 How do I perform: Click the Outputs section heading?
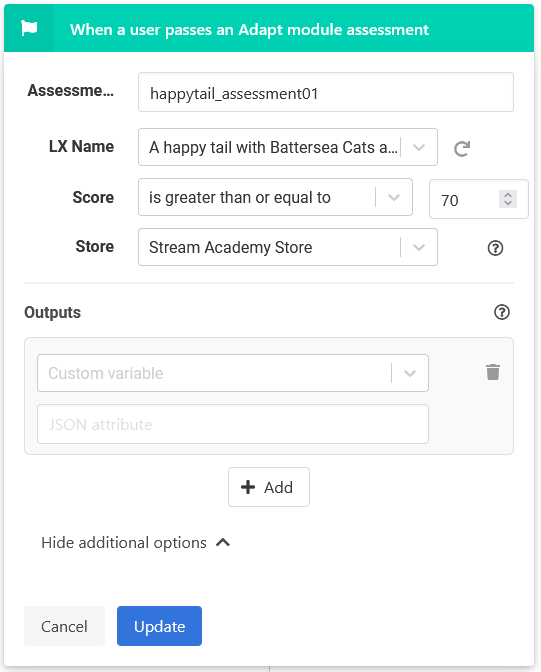52,312
